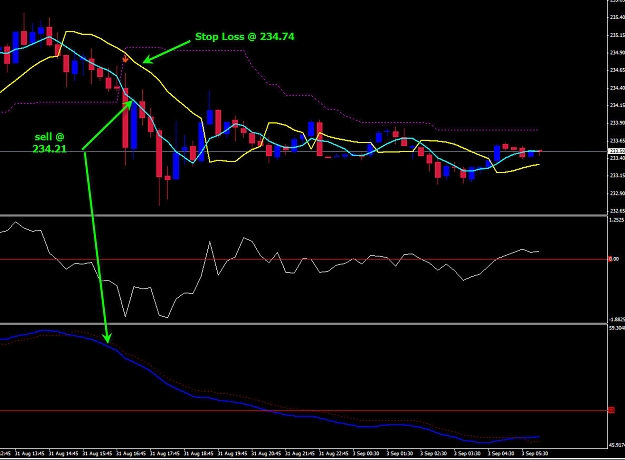Click the 234.40 price axis label
625x460 pixels.
617,88
